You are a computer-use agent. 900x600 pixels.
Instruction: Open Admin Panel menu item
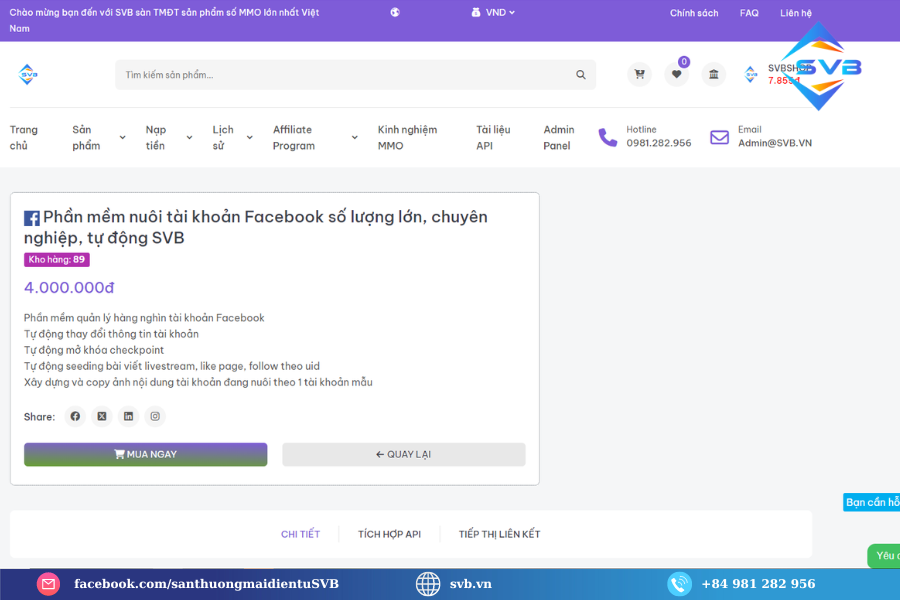click(558, 138)
